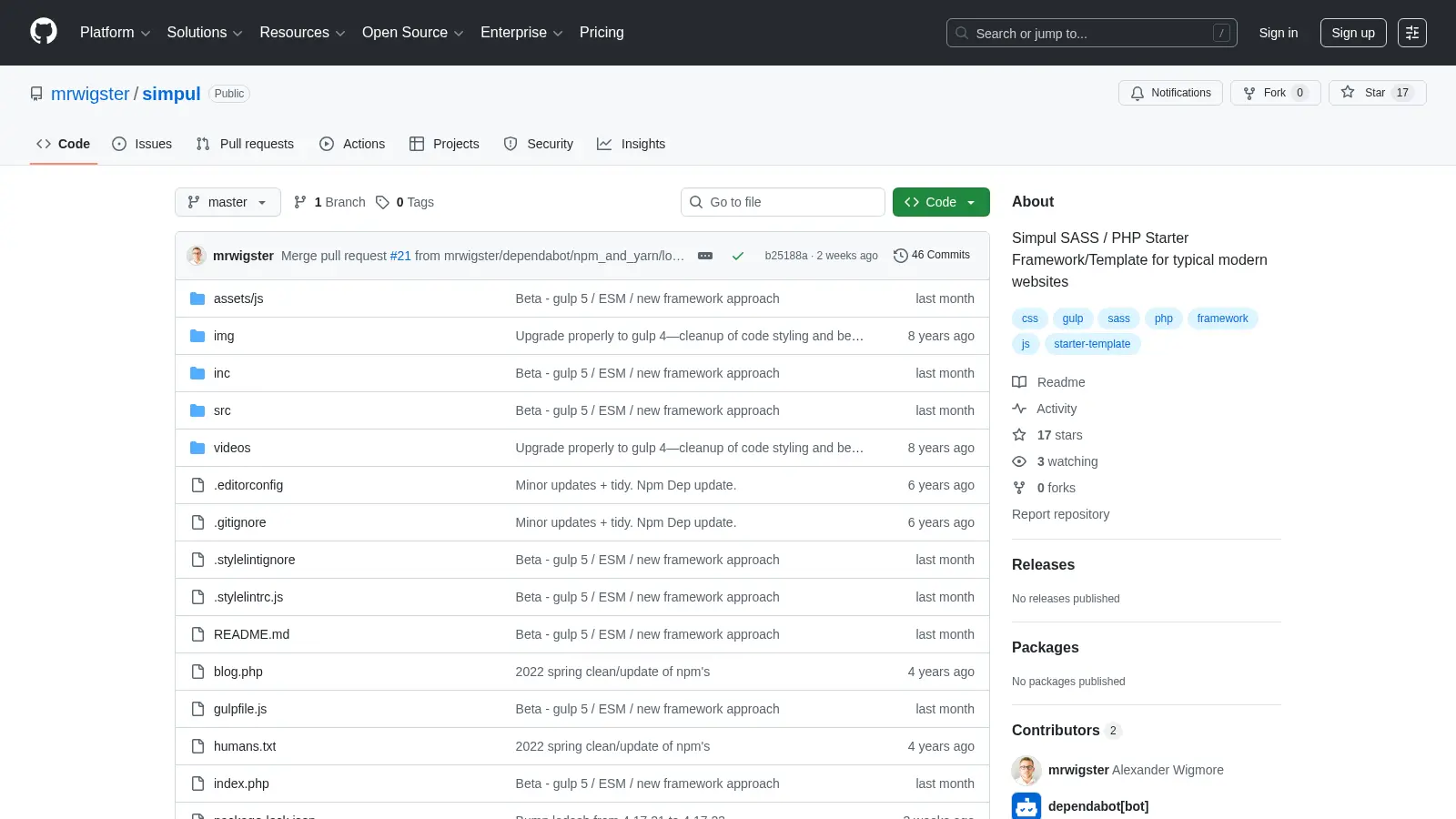Viewport: 1456px width, 819px height.
Task: Select the php topic tag
Action: (1164, 318)
